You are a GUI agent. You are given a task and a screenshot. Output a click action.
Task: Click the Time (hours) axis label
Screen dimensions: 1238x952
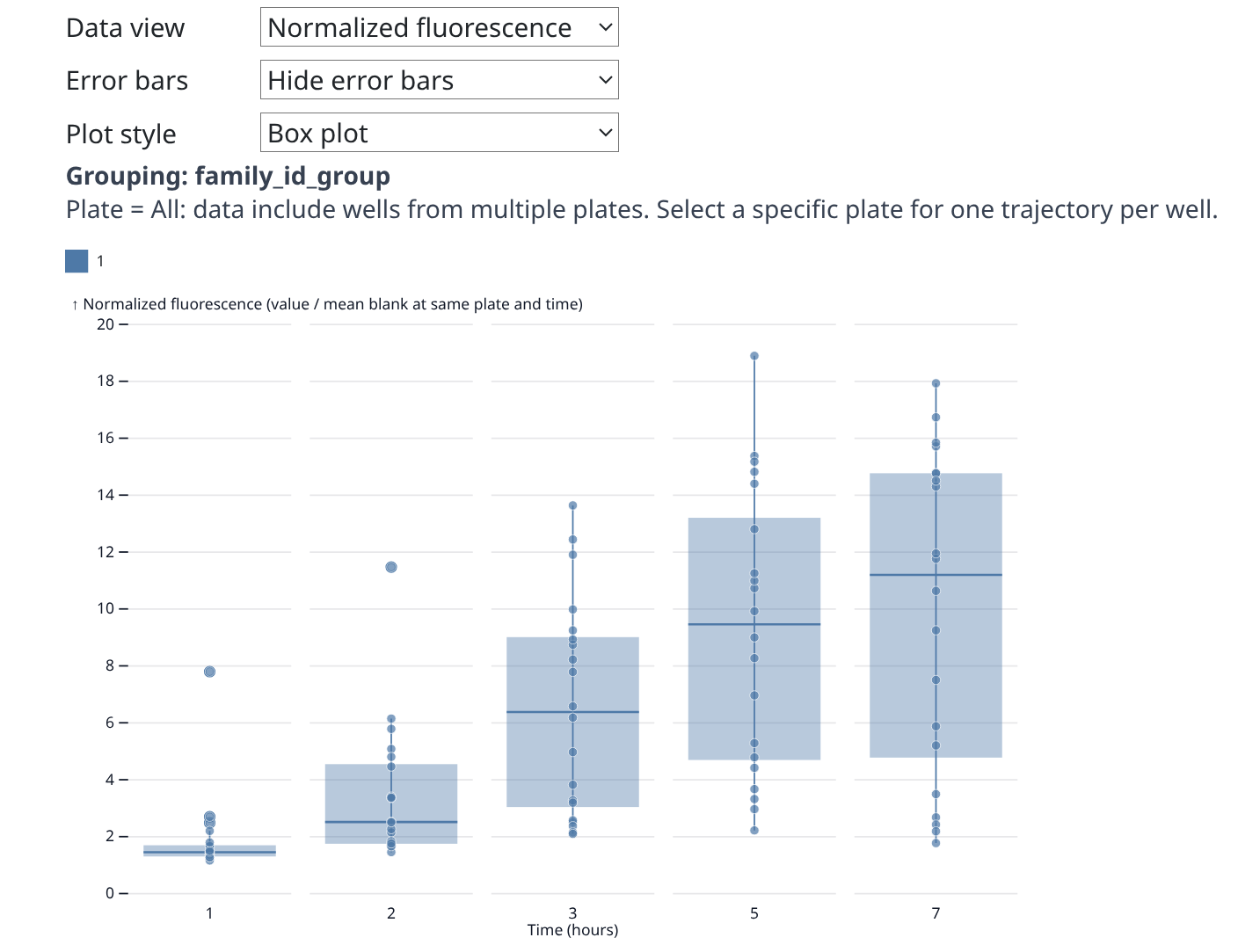(572, 930)
